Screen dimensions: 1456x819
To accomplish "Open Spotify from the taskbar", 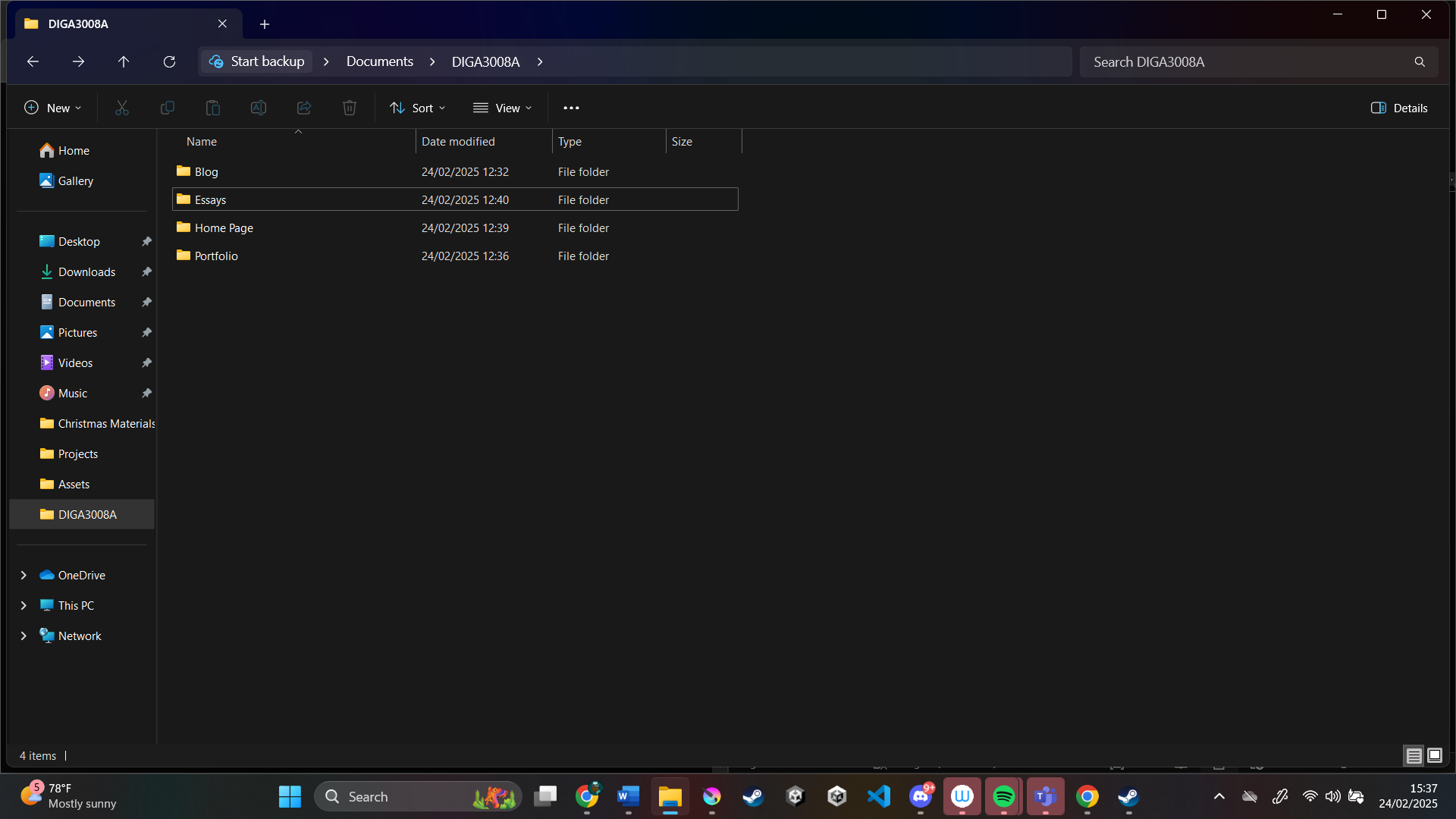I will point(1003,796).
